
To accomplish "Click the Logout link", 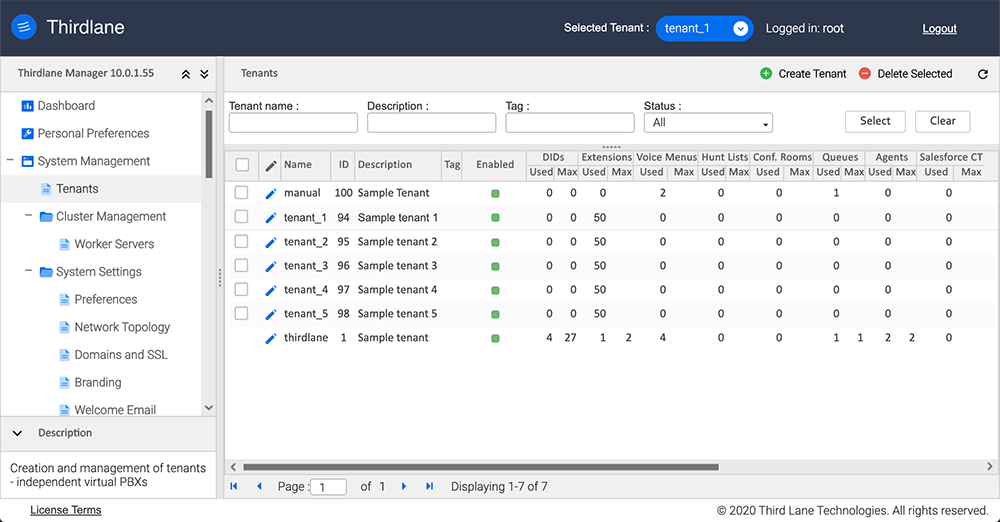I will pyautogui.click(x=939, y=29).
